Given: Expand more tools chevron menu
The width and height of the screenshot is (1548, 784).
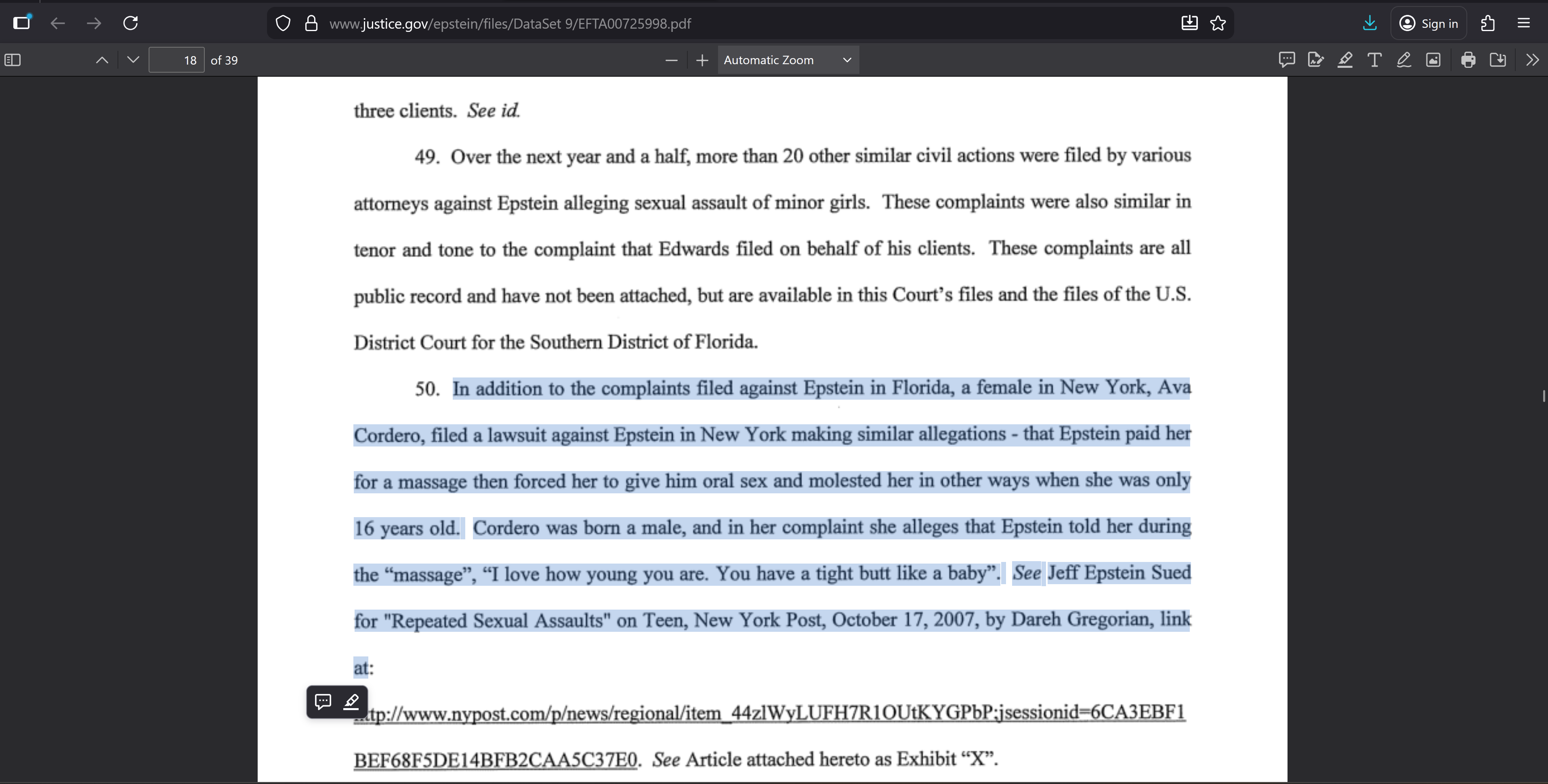Looking at the screenshot, I should [x=1532, y=60].
